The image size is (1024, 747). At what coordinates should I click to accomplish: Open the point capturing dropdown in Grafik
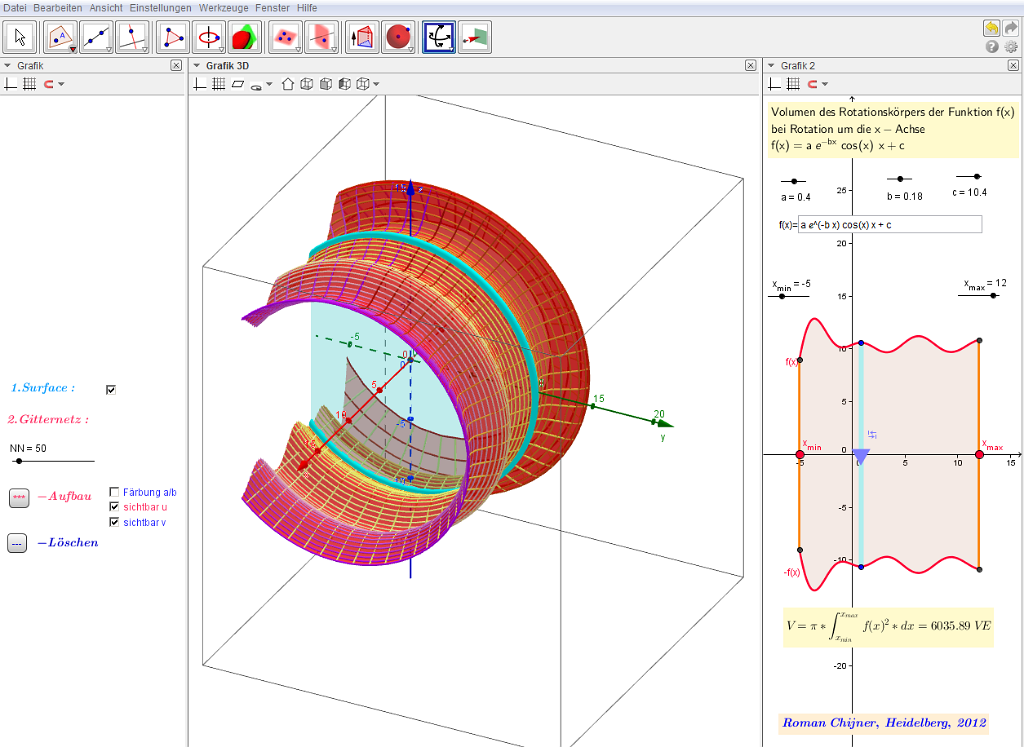[61, 84]
